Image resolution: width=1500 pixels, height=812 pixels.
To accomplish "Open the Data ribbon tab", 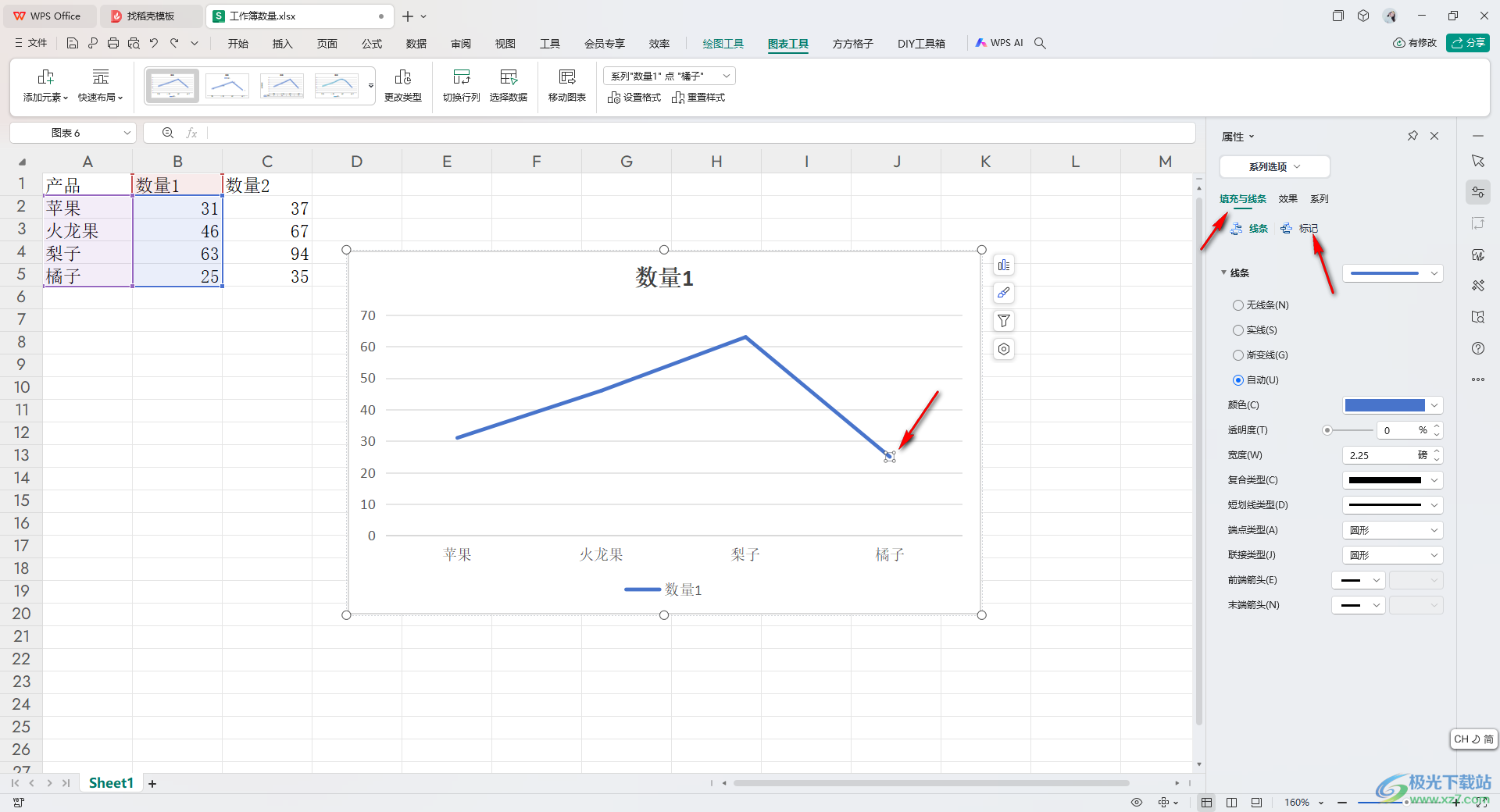I will click(x=416, y=44).
